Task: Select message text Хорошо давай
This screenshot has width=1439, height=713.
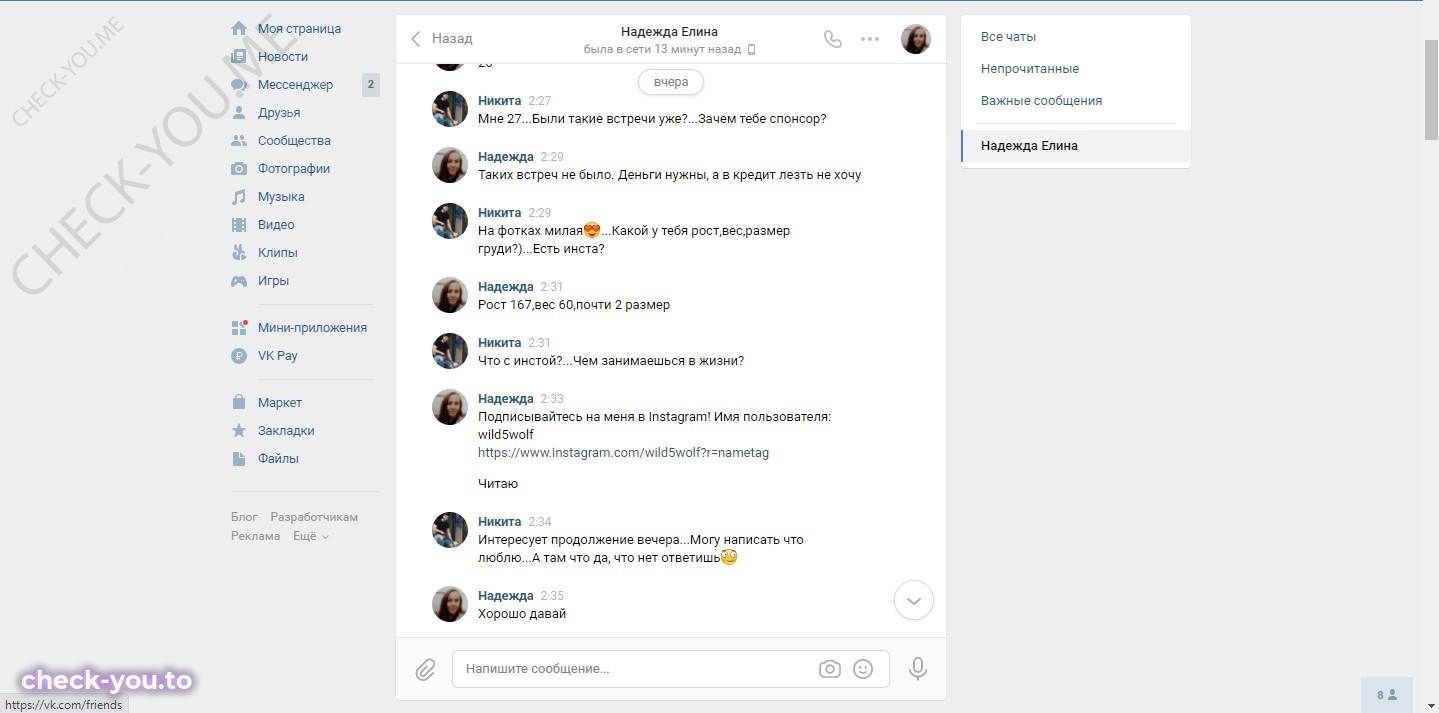Action: click(x=522, y=614)
